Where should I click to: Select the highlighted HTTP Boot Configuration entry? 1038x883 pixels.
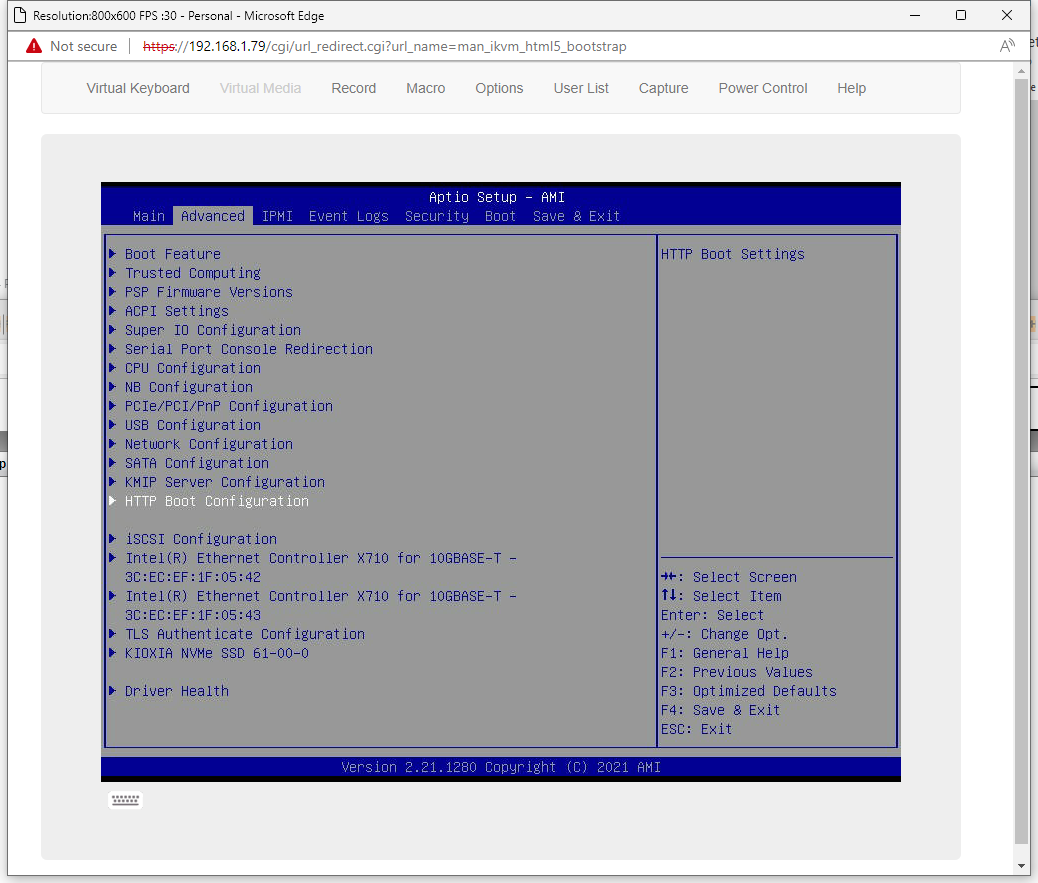point(216,501)
